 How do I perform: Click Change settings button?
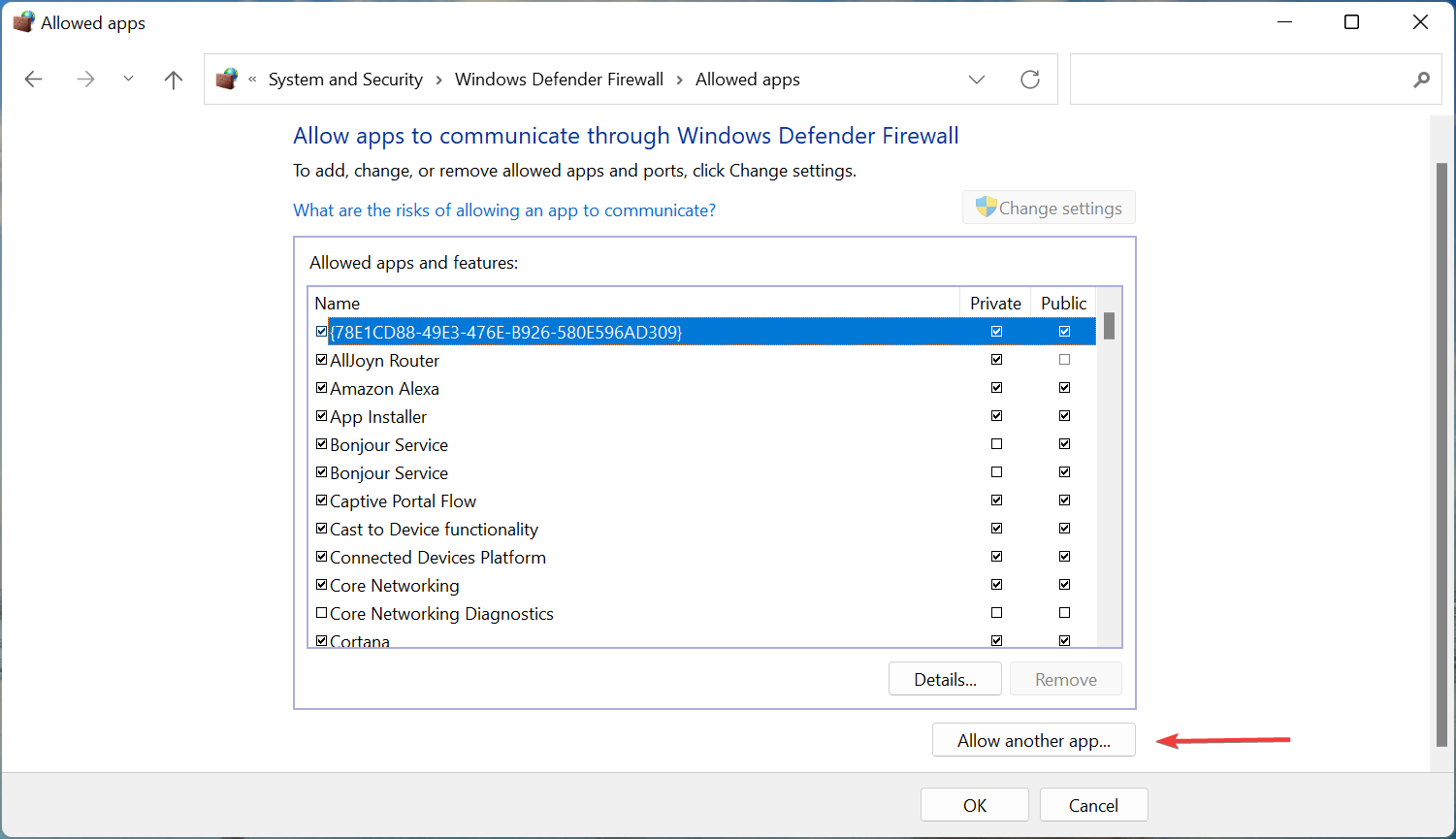[x=1049, y=208]
